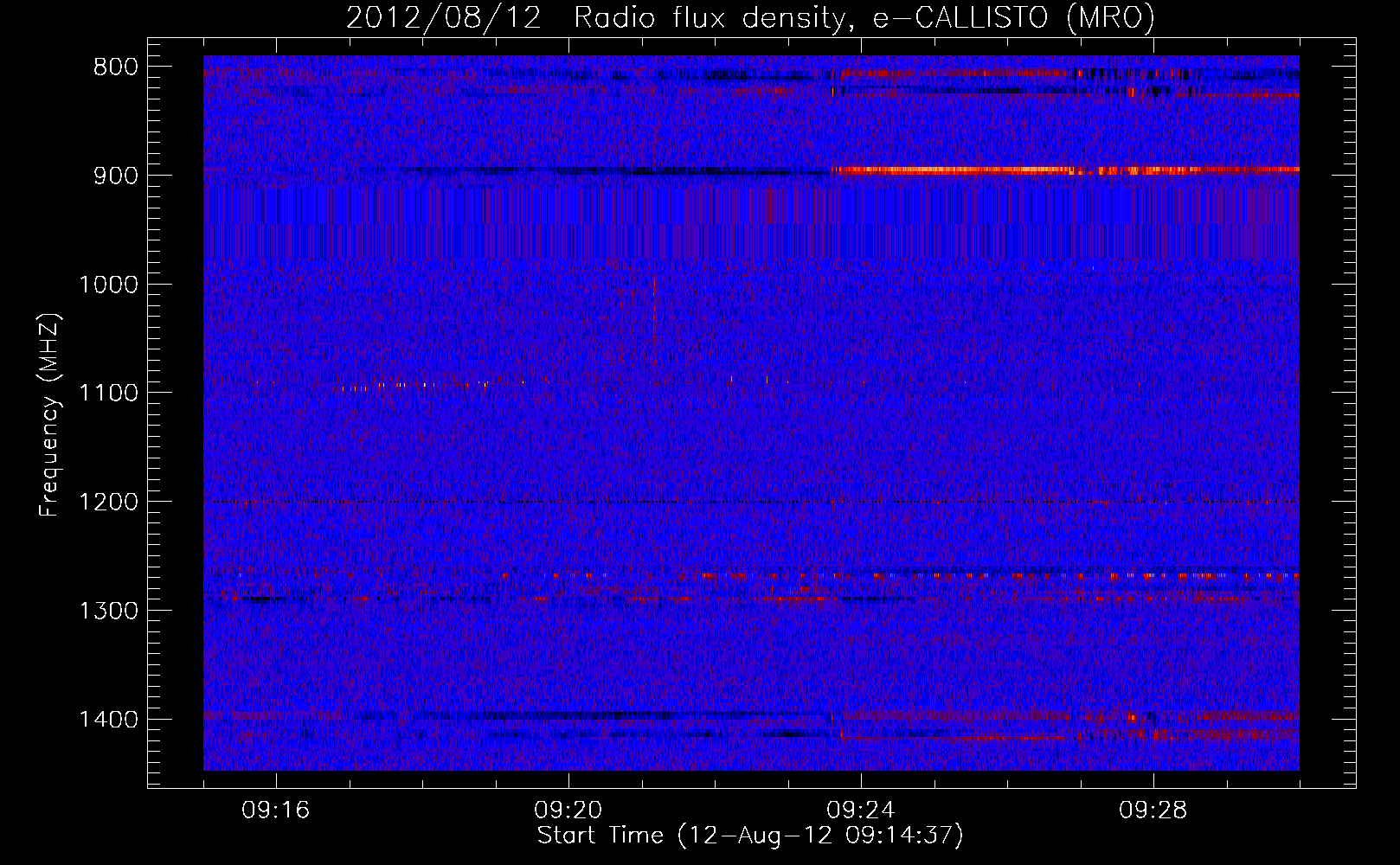1400x865 pixels.
Task: Click the 09:28 time tick label
Action: tap(1153, 811)
